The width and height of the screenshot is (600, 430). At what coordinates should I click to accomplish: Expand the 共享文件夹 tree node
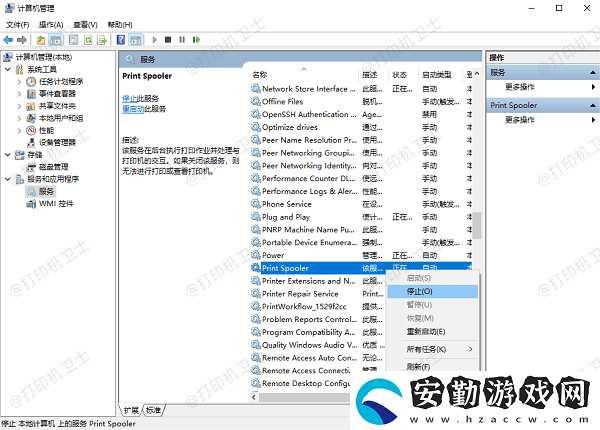(19, 106)
